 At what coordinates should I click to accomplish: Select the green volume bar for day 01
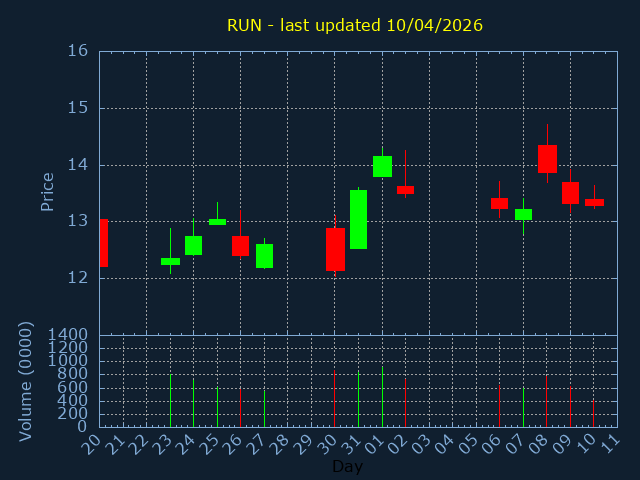[382, 396]
